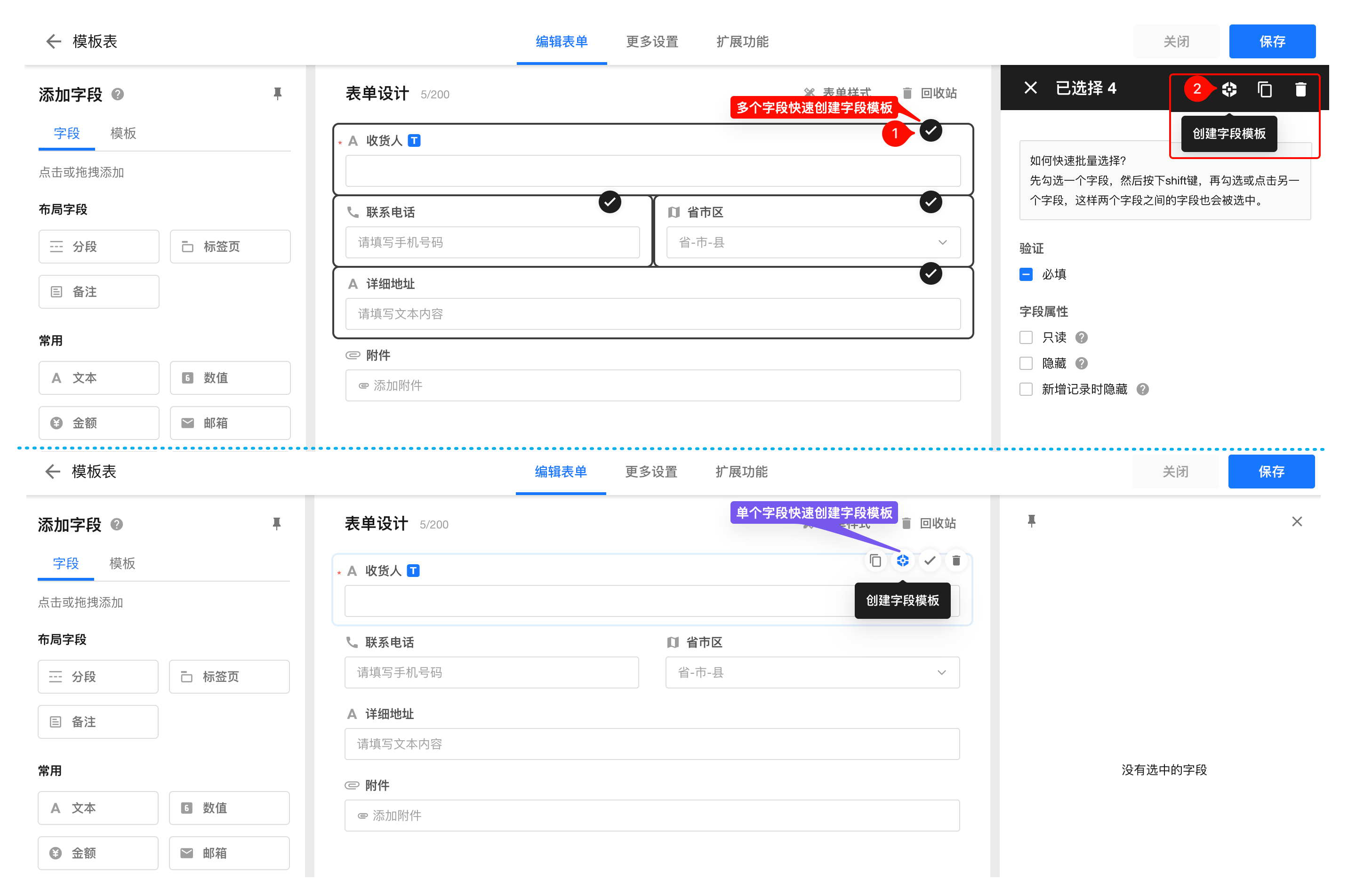Click the bottom 关闭 button
This screenshot has height=896, width=1348.
point(1175,472)
